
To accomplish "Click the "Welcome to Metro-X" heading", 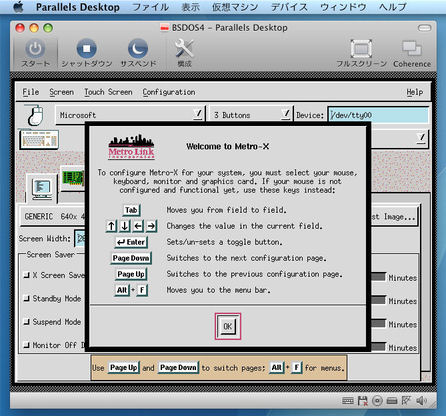I will tap(228, 147).
